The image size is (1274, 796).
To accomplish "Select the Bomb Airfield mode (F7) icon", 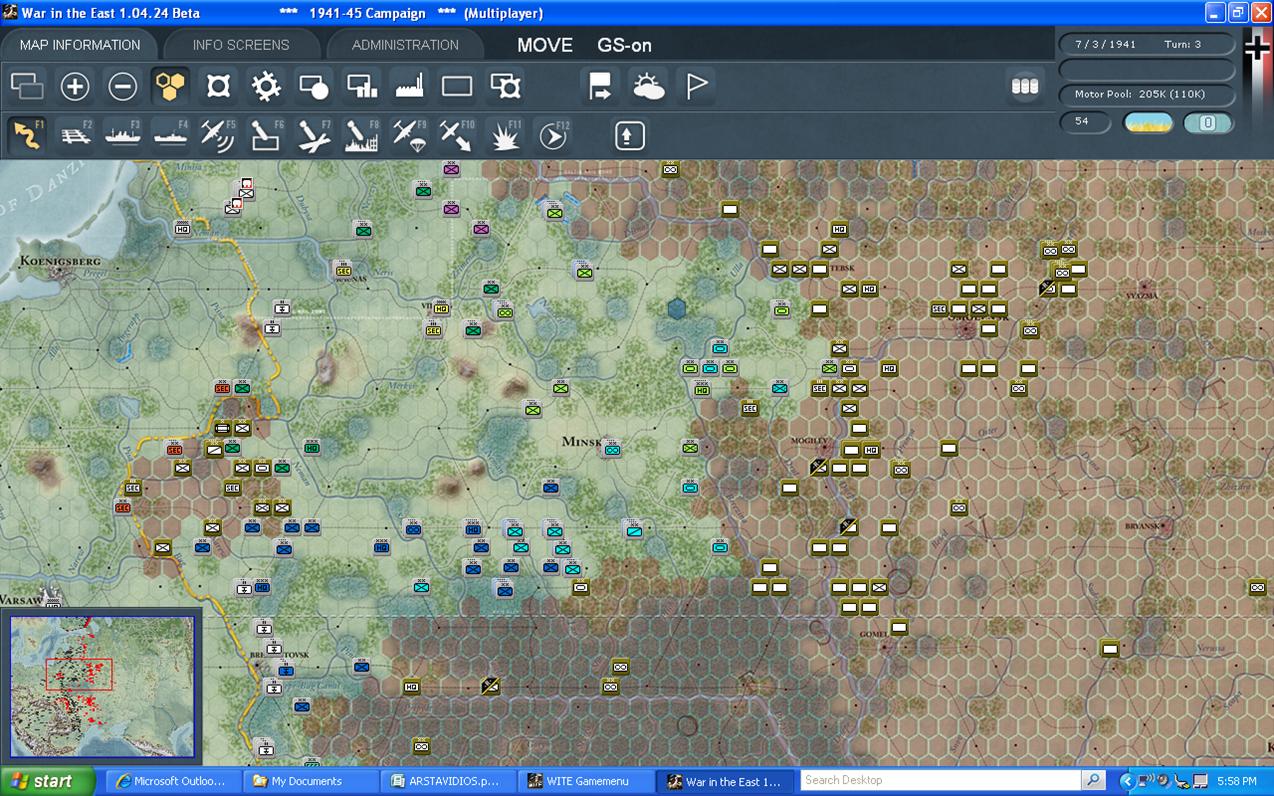I will pyautogui.click(x=314, y=135).
